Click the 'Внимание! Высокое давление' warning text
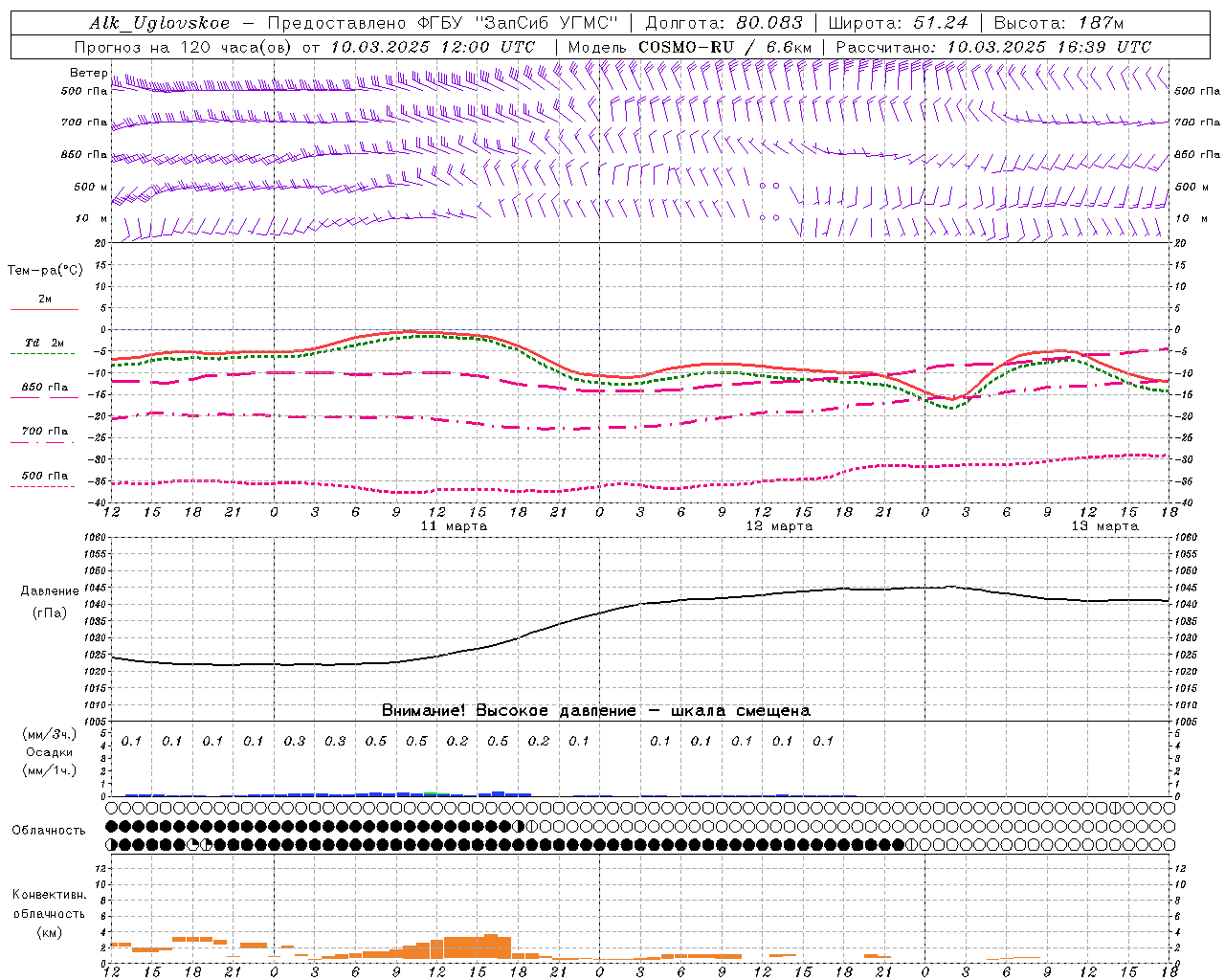The image size is (1225, 980). point(509,711)
